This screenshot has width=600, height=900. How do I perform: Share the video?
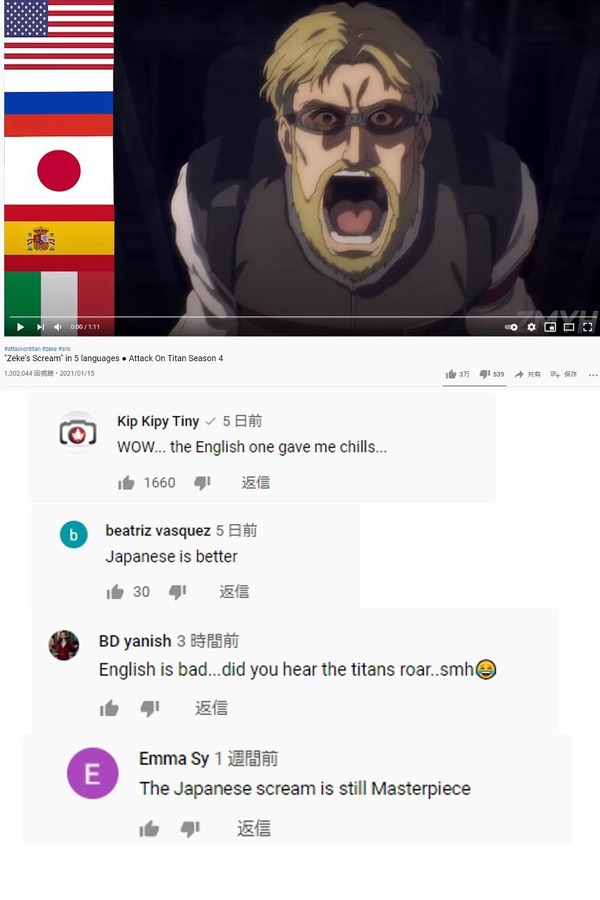527,374
